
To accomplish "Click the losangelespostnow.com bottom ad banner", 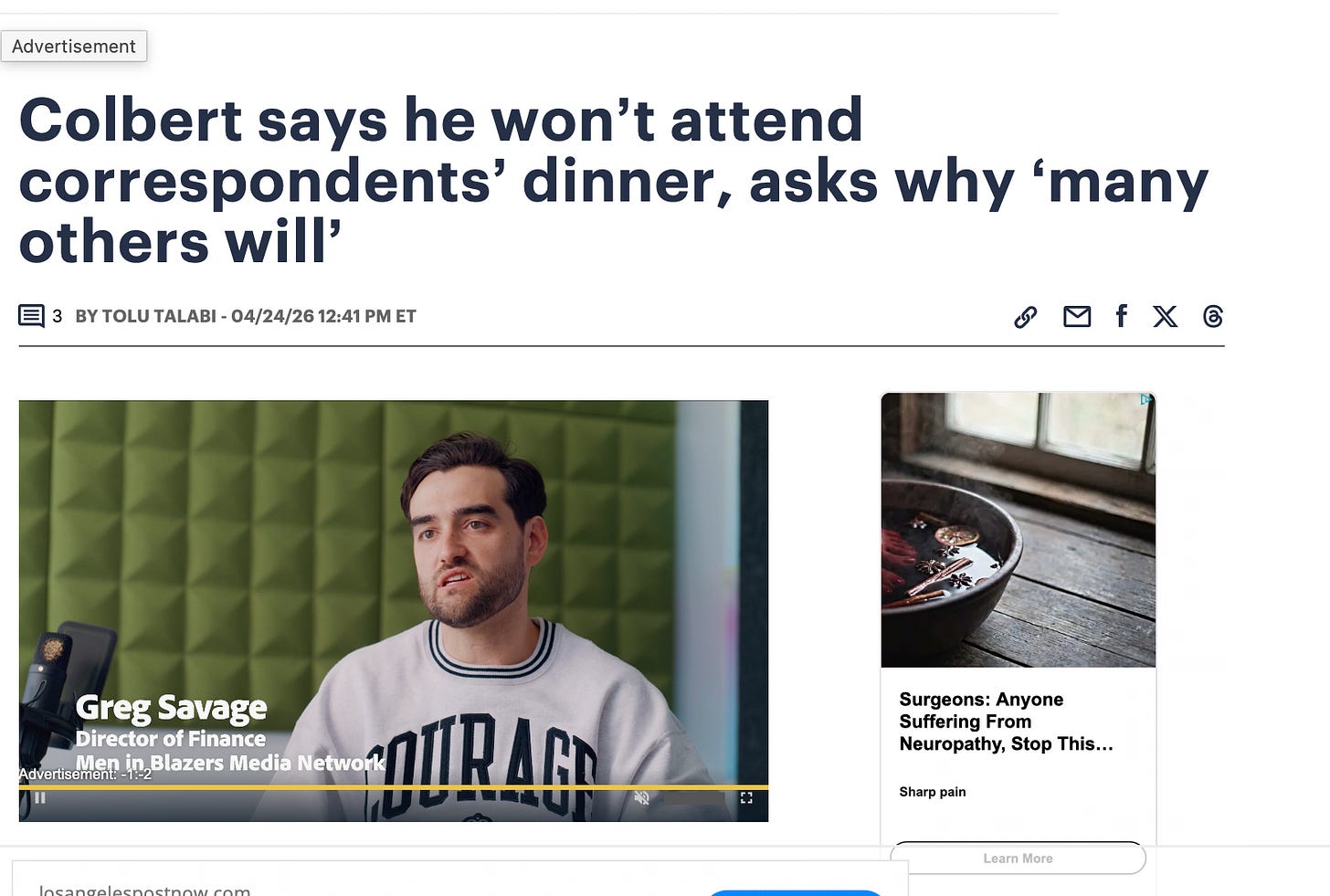I will [460, 879].
